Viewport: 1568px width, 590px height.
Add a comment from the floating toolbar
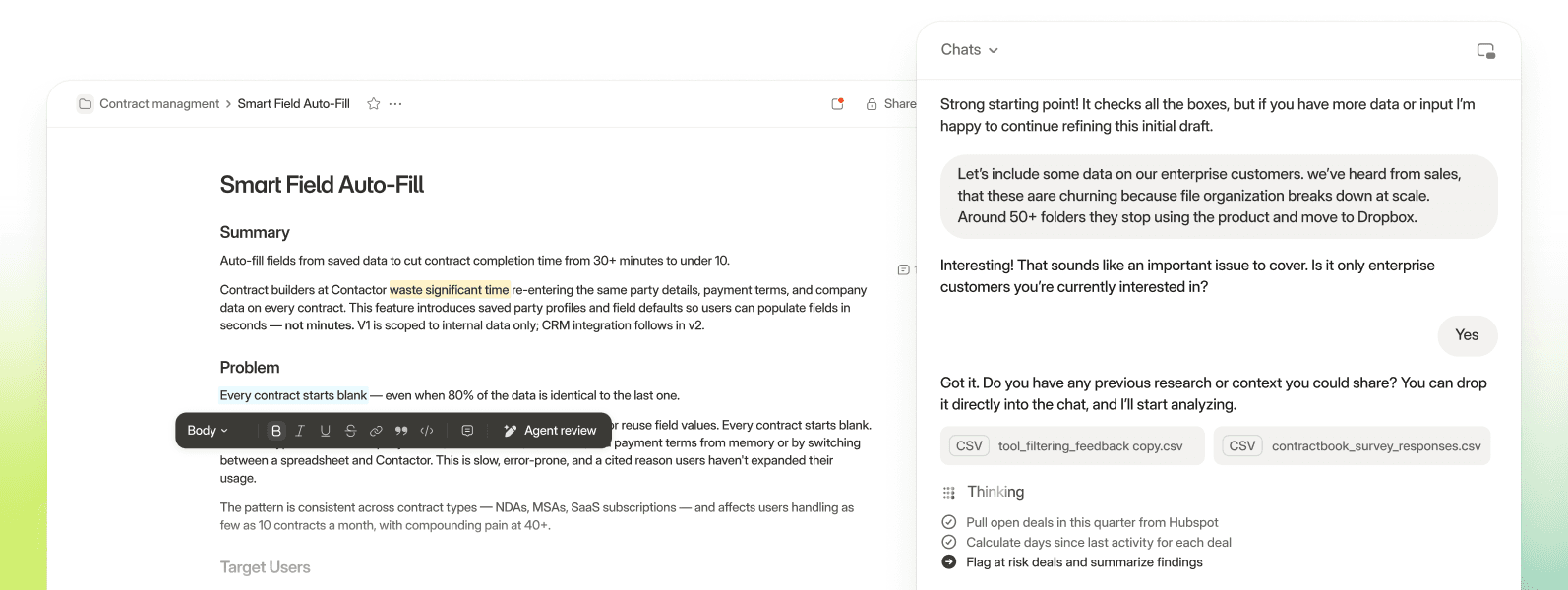coord(467,431)
